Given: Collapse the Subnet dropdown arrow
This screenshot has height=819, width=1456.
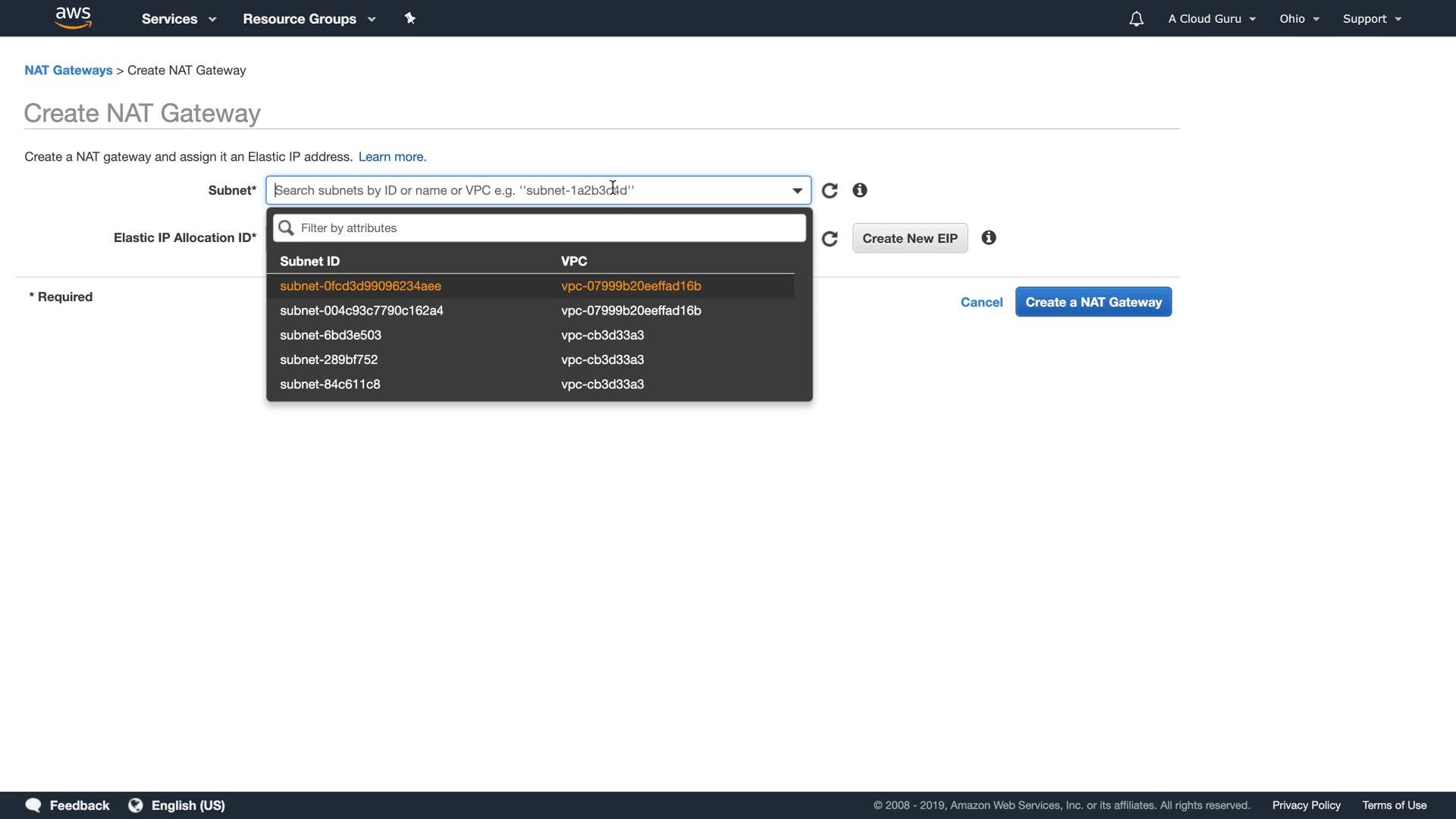Looking at the screenshot, I should [x=797, y=190].
